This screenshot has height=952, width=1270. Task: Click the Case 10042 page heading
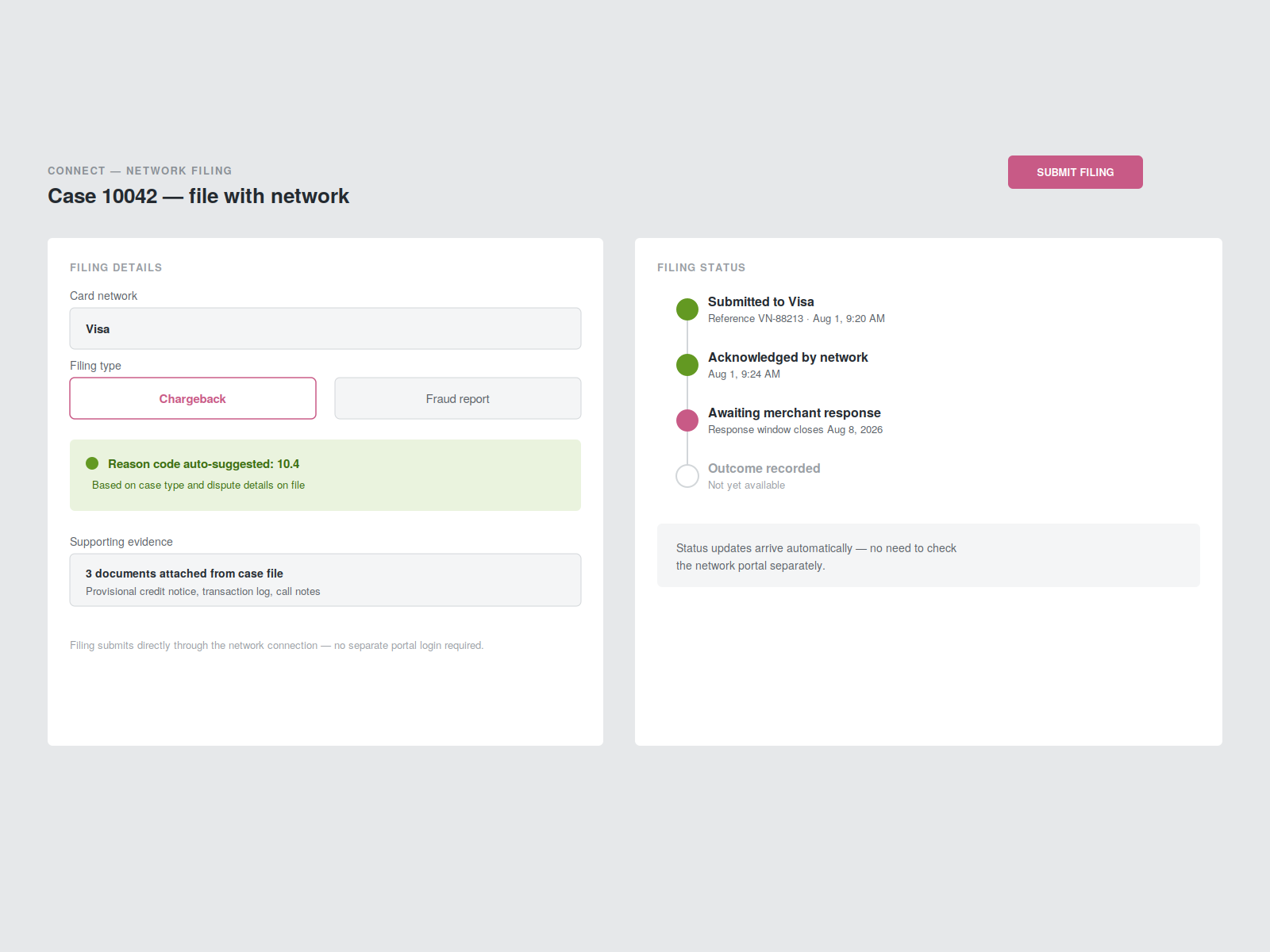198,196
